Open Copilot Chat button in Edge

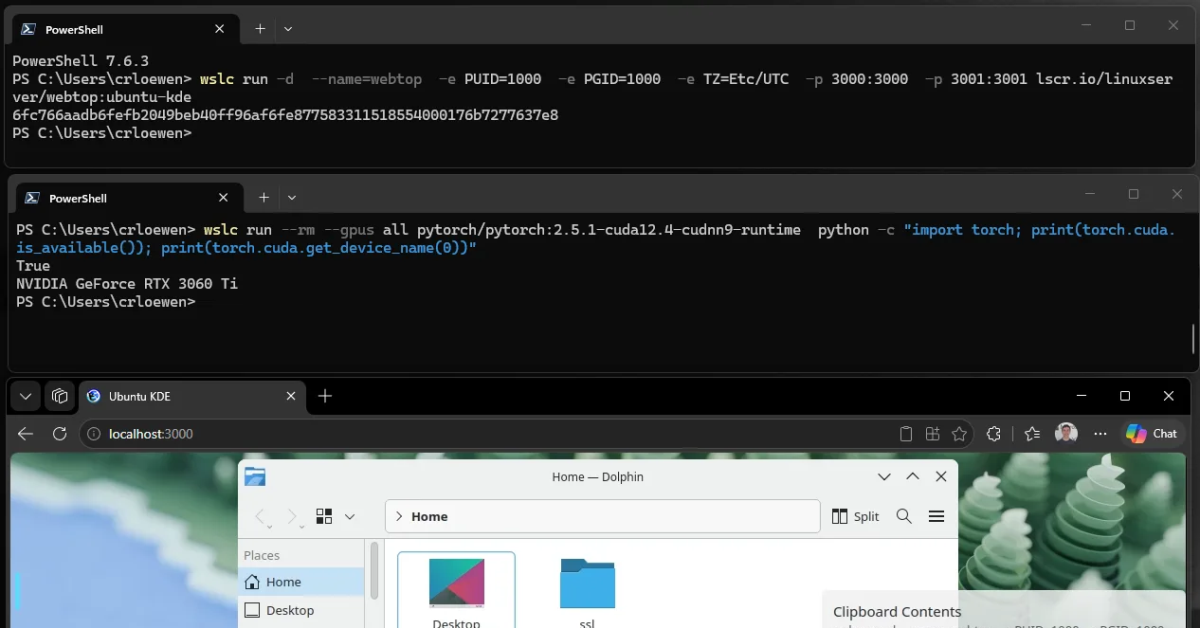(x=1151, y=434)
